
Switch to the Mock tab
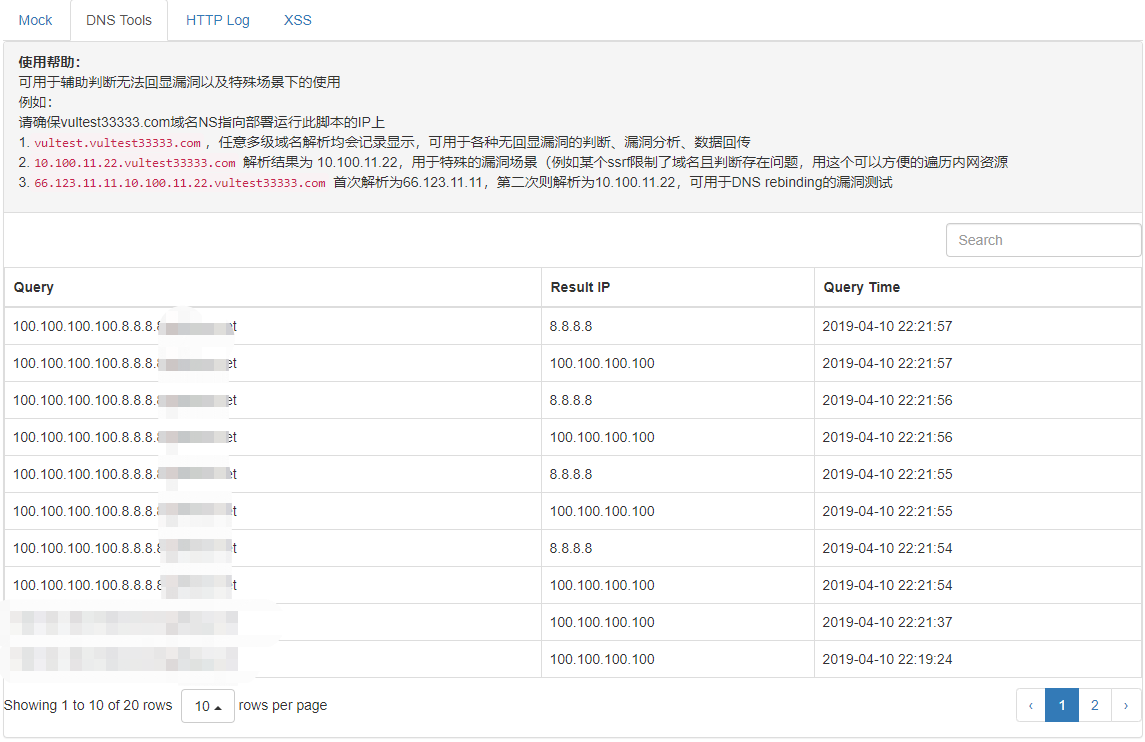click(x=35, y=20)
